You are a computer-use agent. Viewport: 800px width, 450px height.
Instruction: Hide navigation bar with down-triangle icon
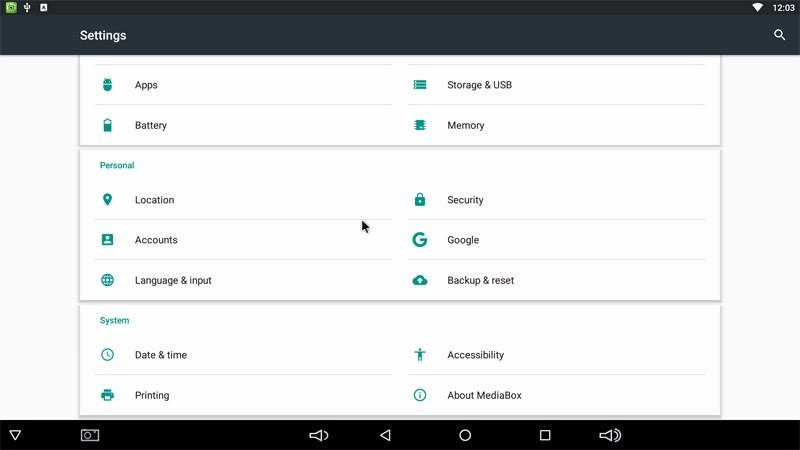coord(15,435)
